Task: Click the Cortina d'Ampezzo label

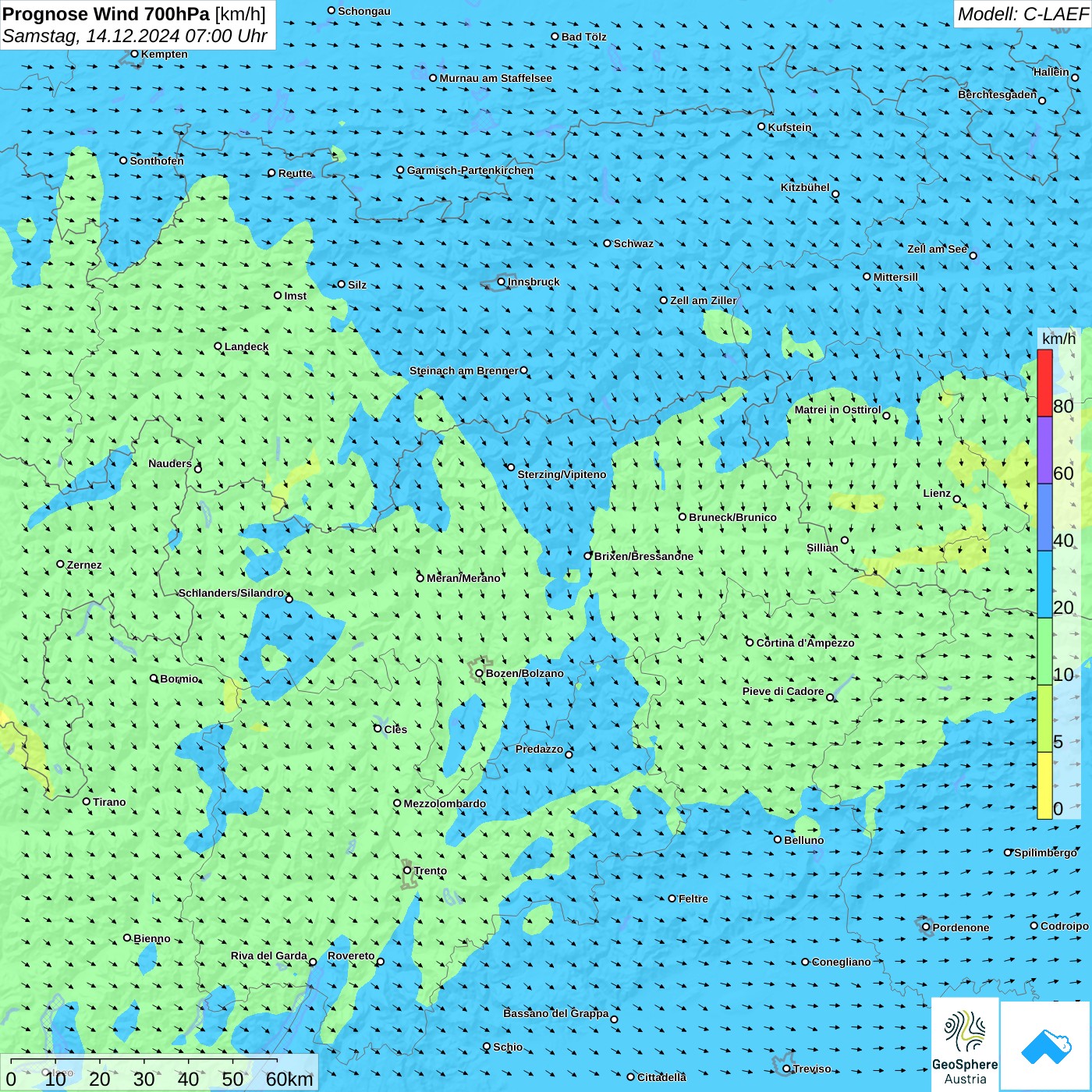Action: (806, 643)
